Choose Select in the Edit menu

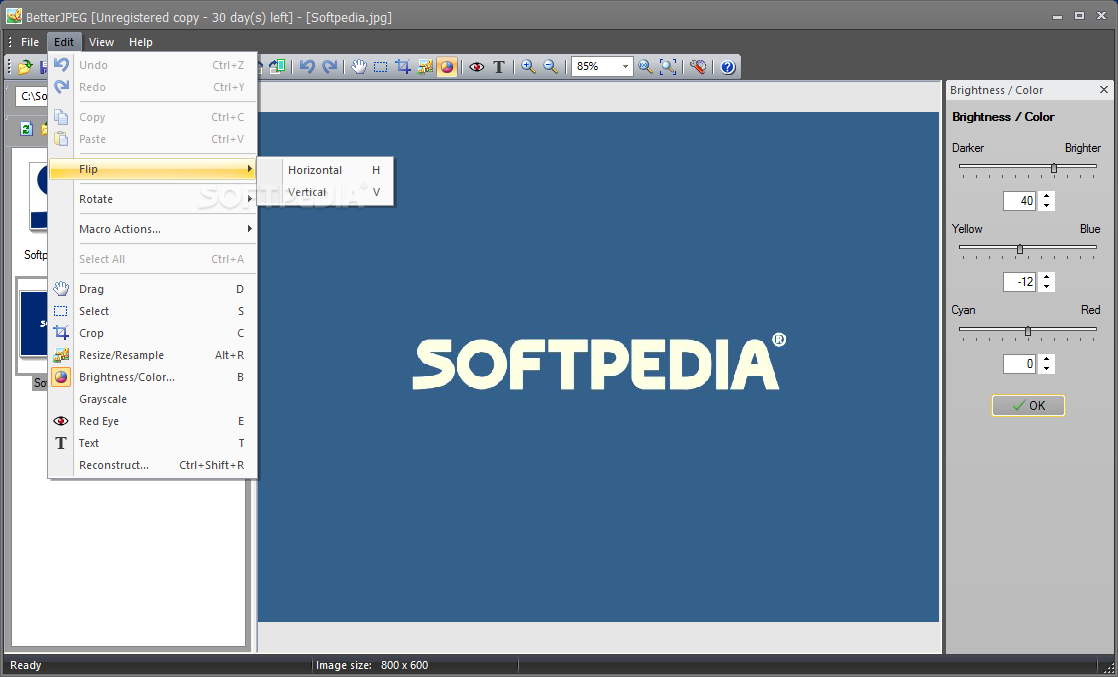pyautogui.click(x=153, y=311)
